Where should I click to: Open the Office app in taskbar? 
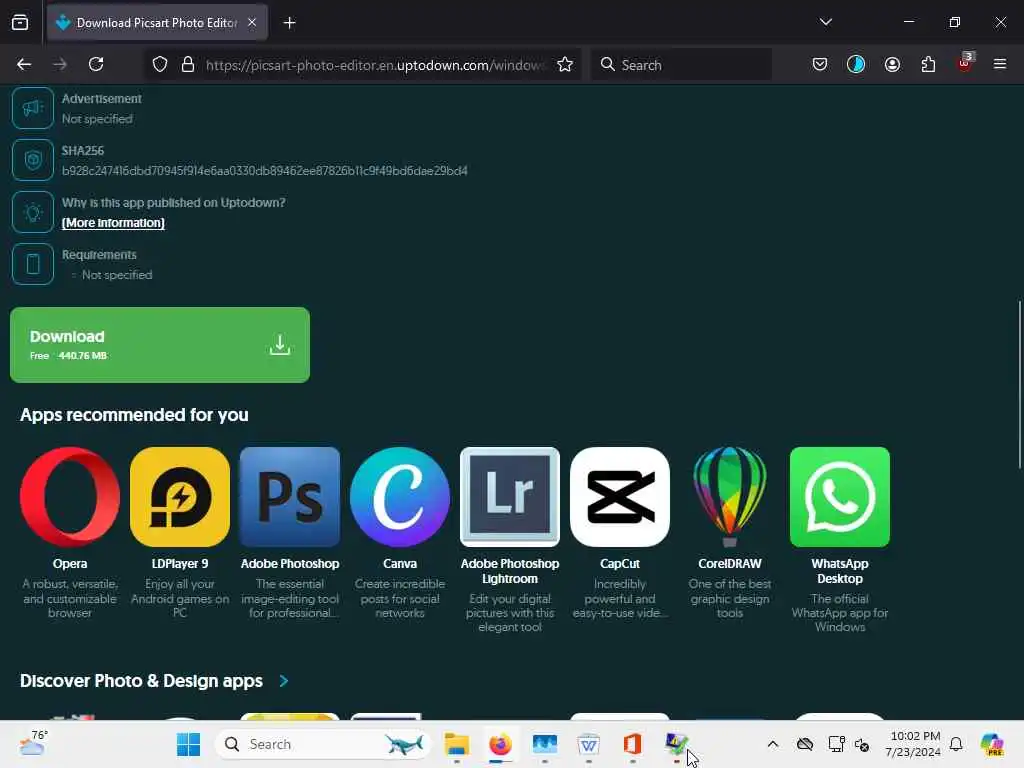coord(632,744)
